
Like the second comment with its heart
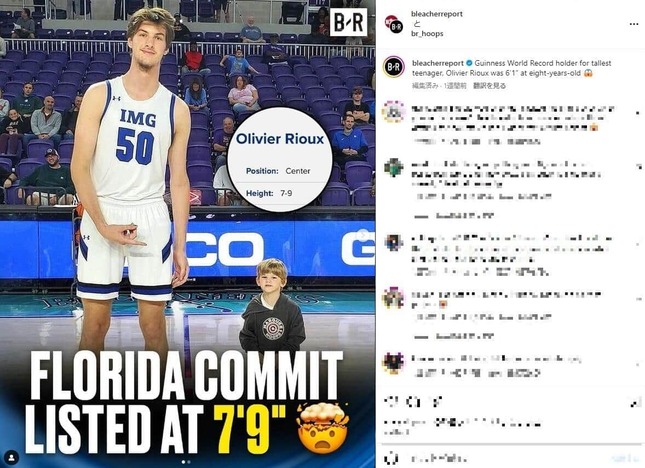coord(639,167)
